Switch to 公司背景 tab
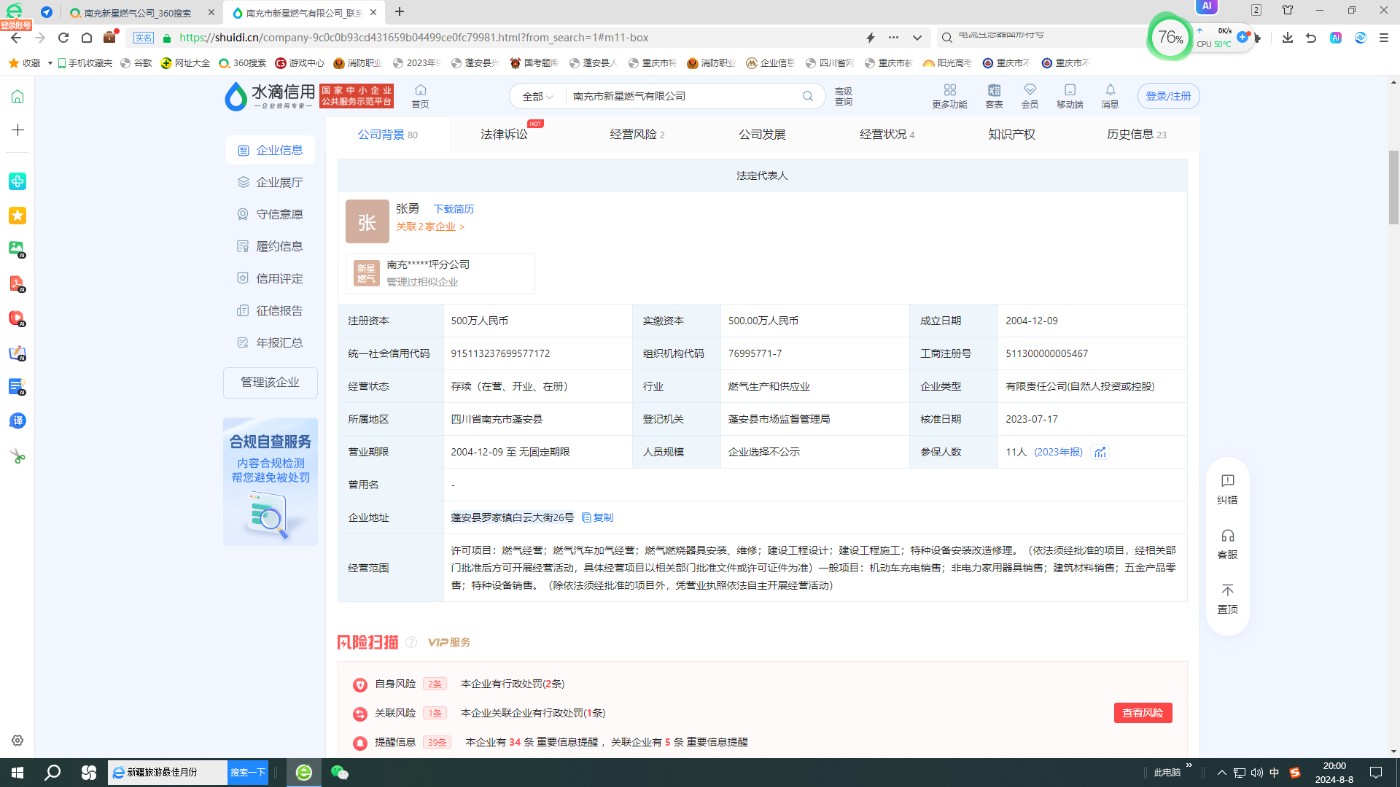The image size is (1400, 787). (x=388, y=134)
